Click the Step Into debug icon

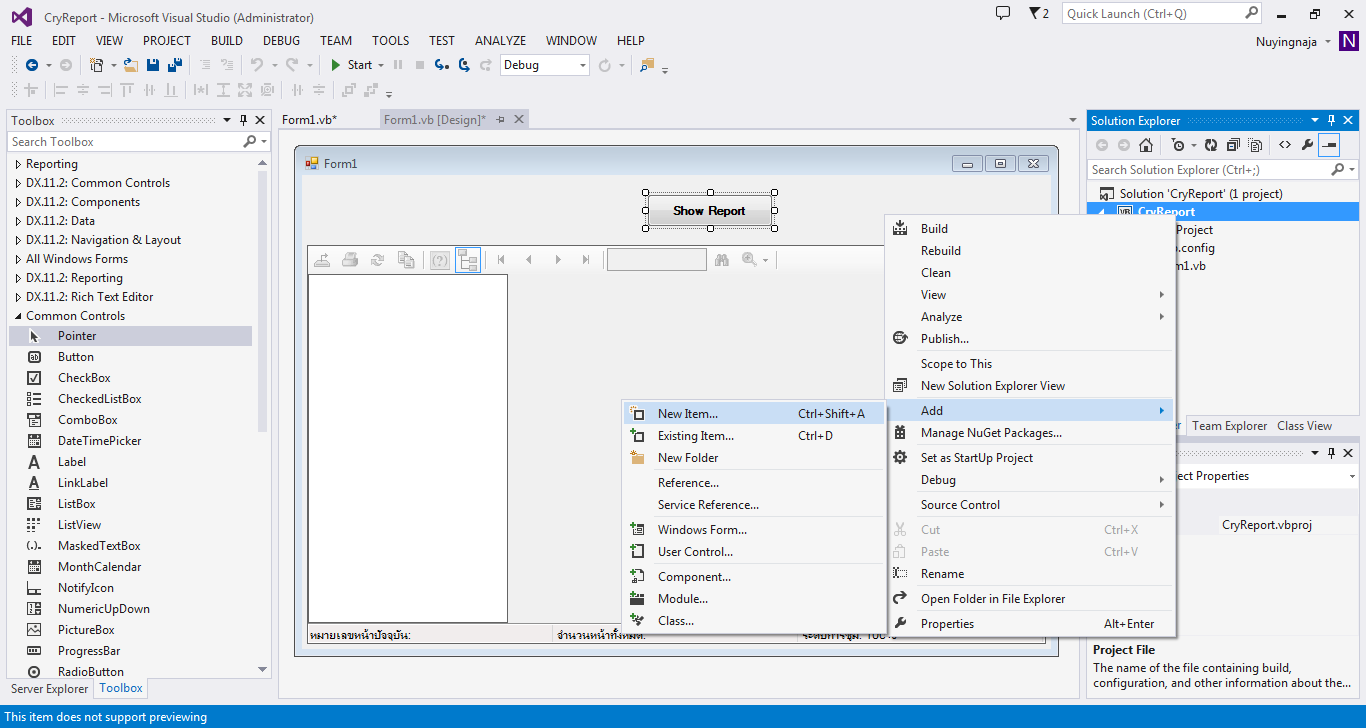coord(441,65)
